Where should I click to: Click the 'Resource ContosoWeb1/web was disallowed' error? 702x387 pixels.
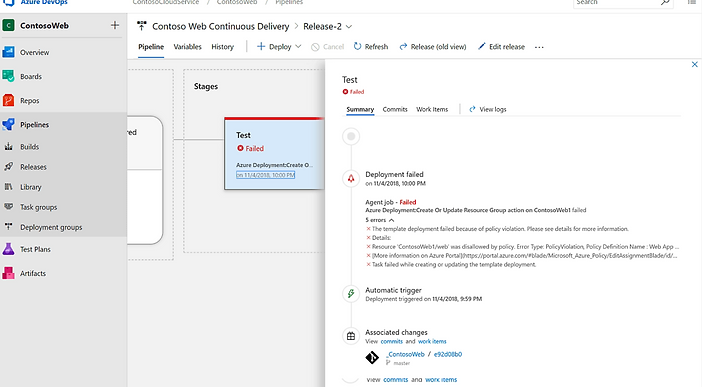pyautogui.click(x=525, y=247)
